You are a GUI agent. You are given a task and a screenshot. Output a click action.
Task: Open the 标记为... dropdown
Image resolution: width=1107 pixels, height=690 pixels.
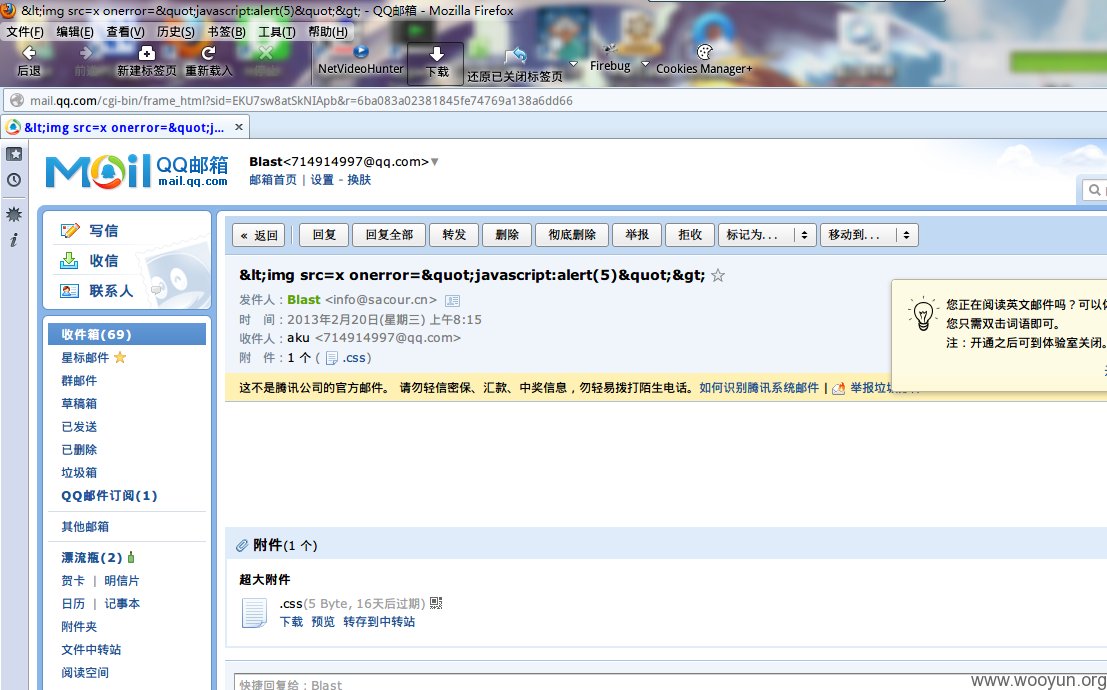pos(767,235)
